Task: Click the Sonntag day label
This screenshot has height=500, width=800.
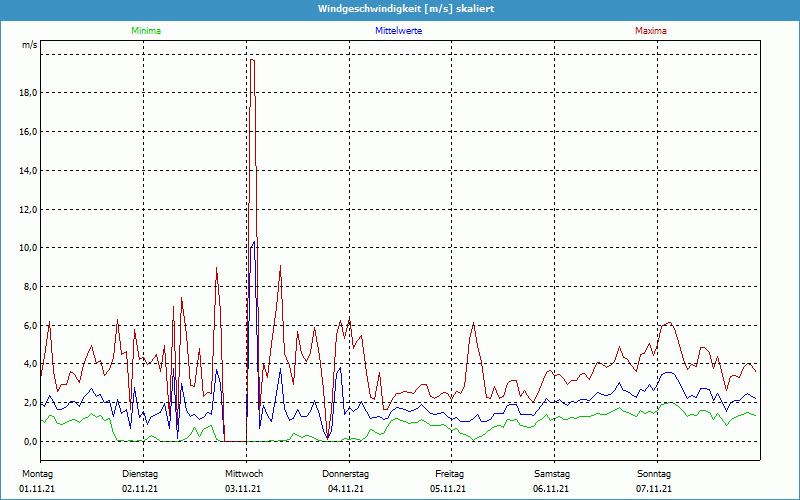Action: (x=654, y=474)
